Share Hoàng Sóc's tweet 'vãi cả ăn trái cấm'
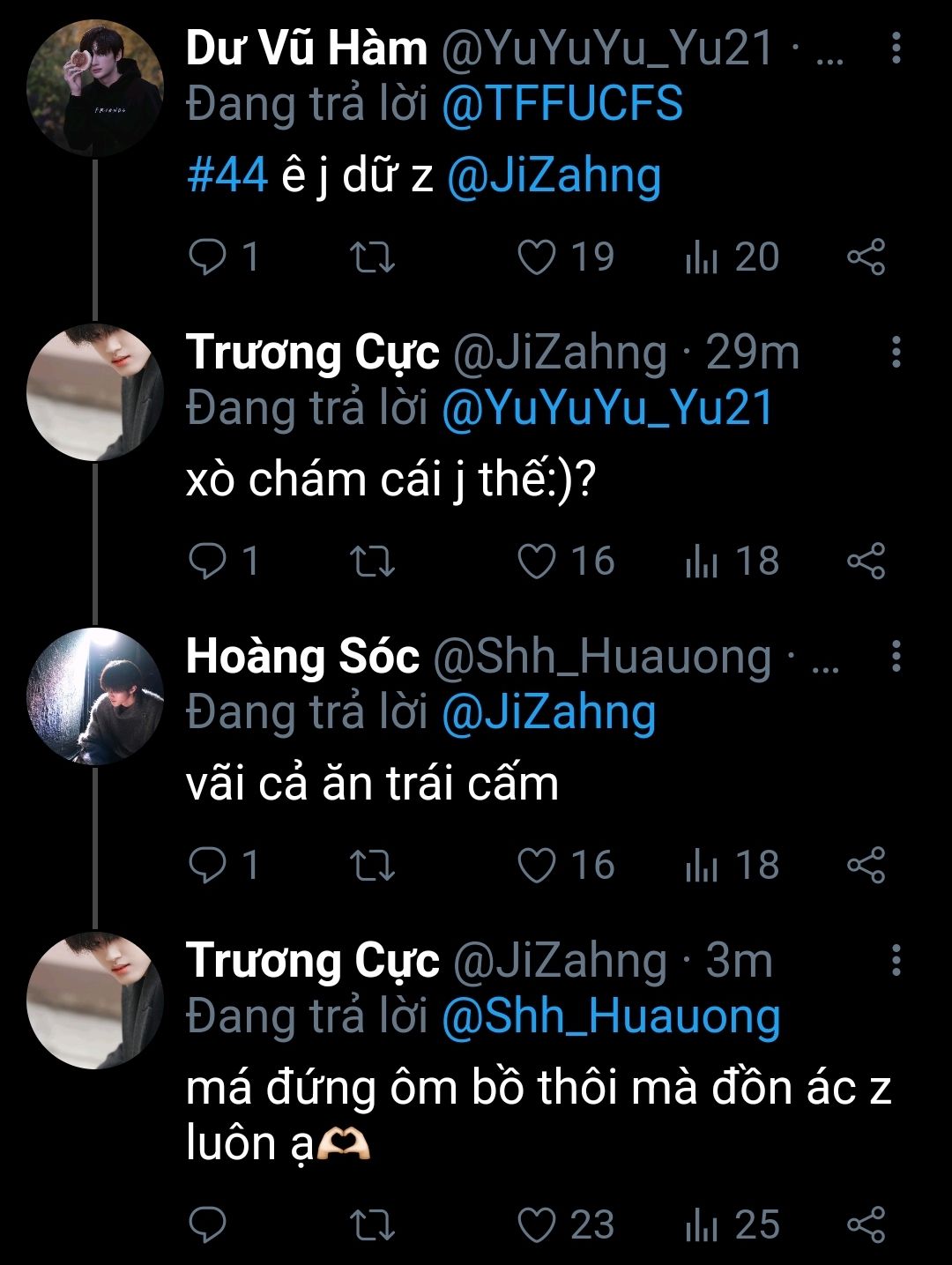This screenshot has height=1265, width=952. tap(866, 865)
